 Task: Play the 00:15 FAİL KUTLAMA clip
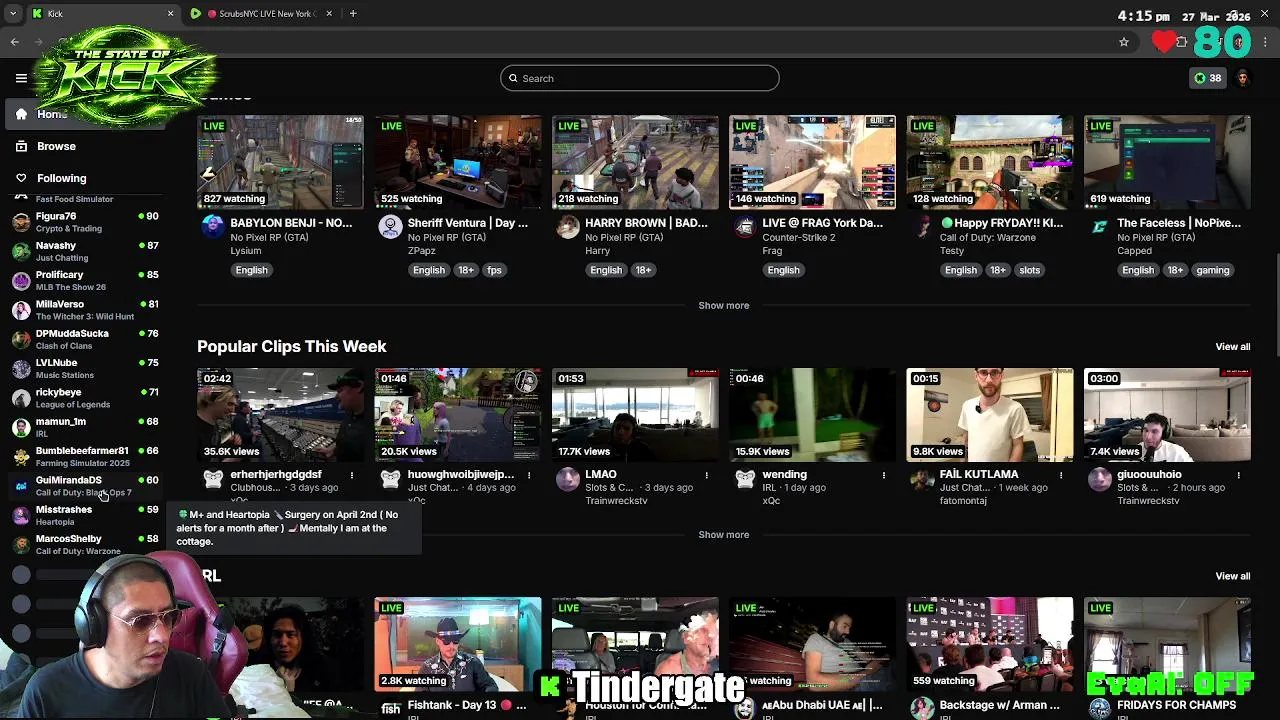click(989, 415)
